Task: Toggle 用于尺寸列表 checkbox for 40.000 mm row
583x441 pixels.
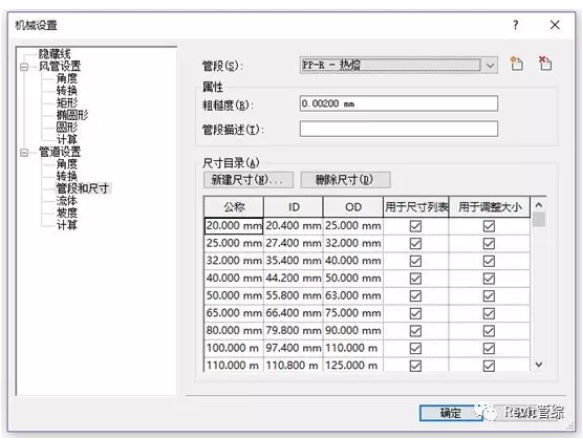Action: pos(415,279)
